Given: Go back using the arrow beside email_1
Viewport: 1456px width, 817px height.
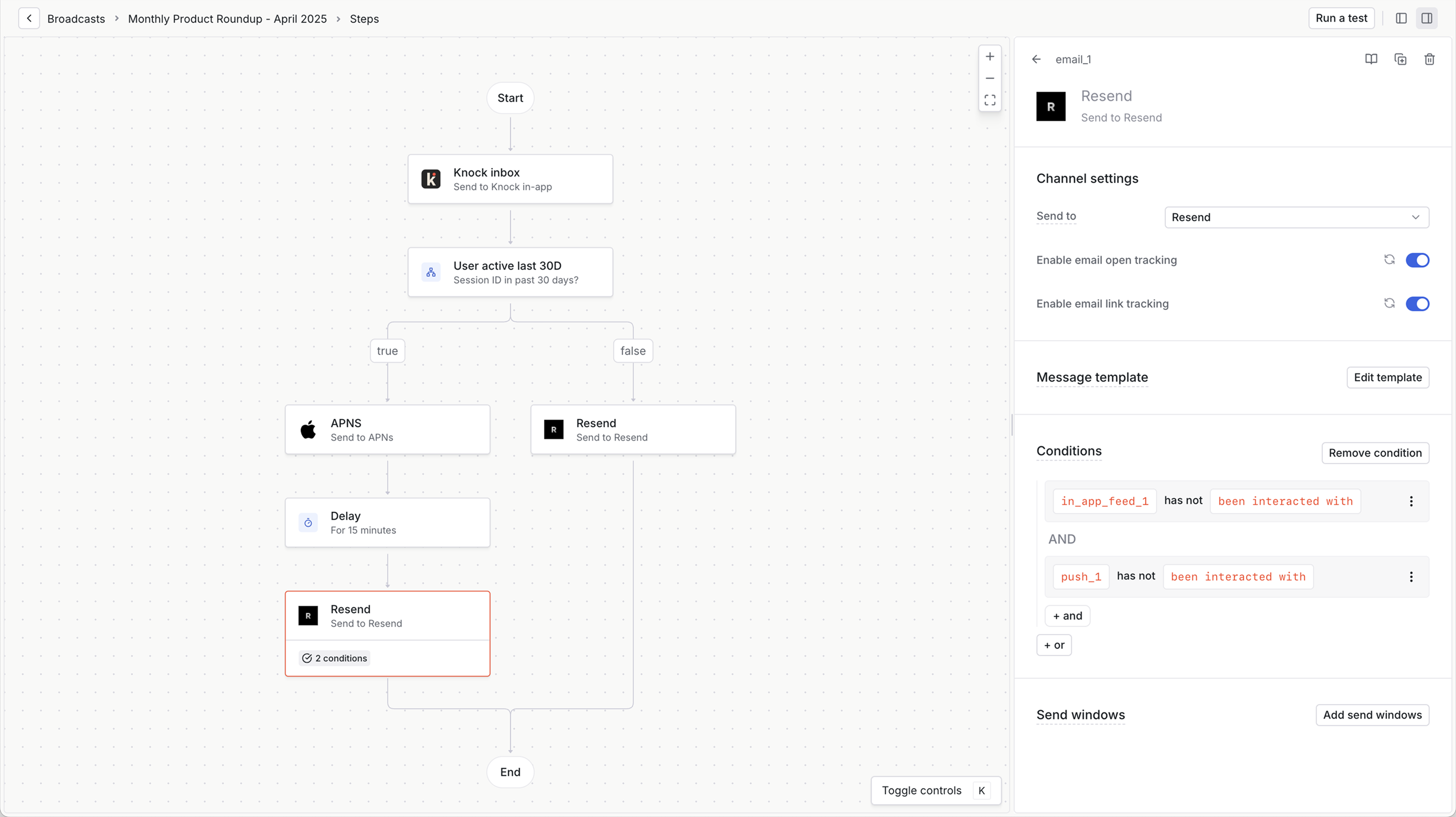Looking at the screenshot, I should coord(1036,59).
